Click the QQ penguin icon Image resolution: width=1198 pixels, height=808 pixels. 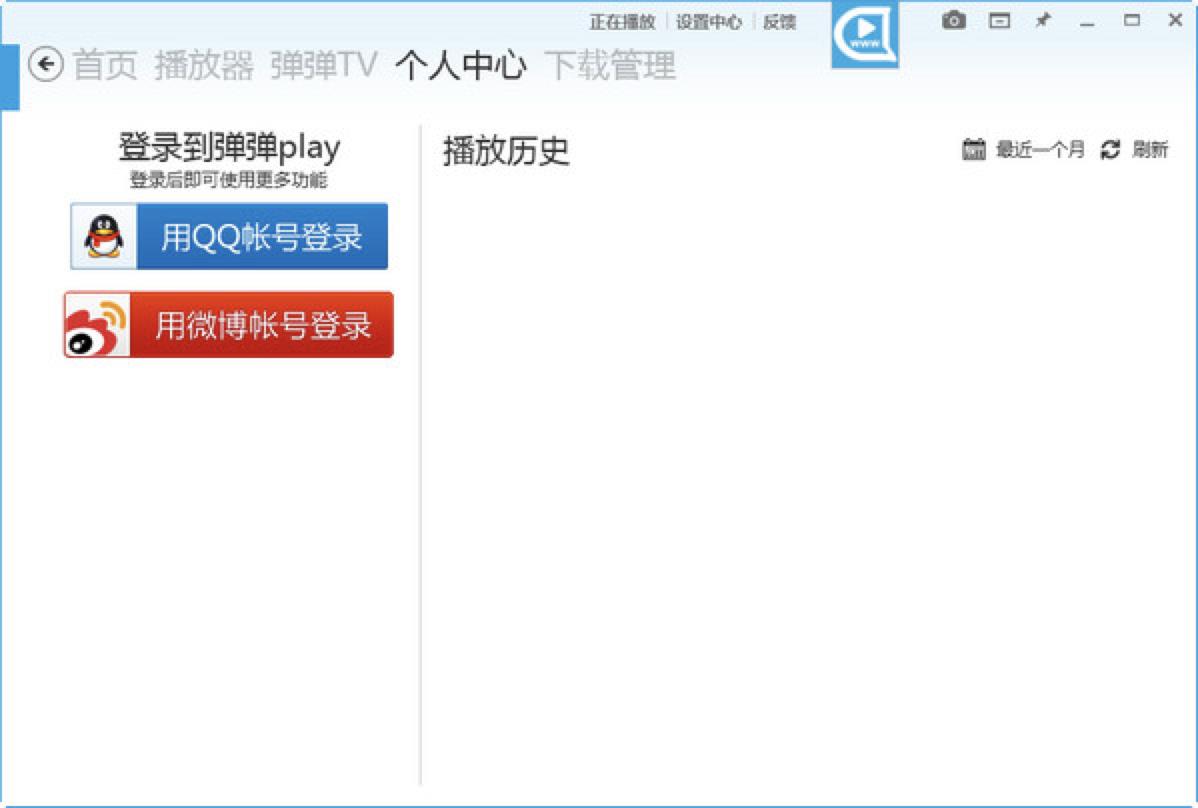[x=104, y=236]
